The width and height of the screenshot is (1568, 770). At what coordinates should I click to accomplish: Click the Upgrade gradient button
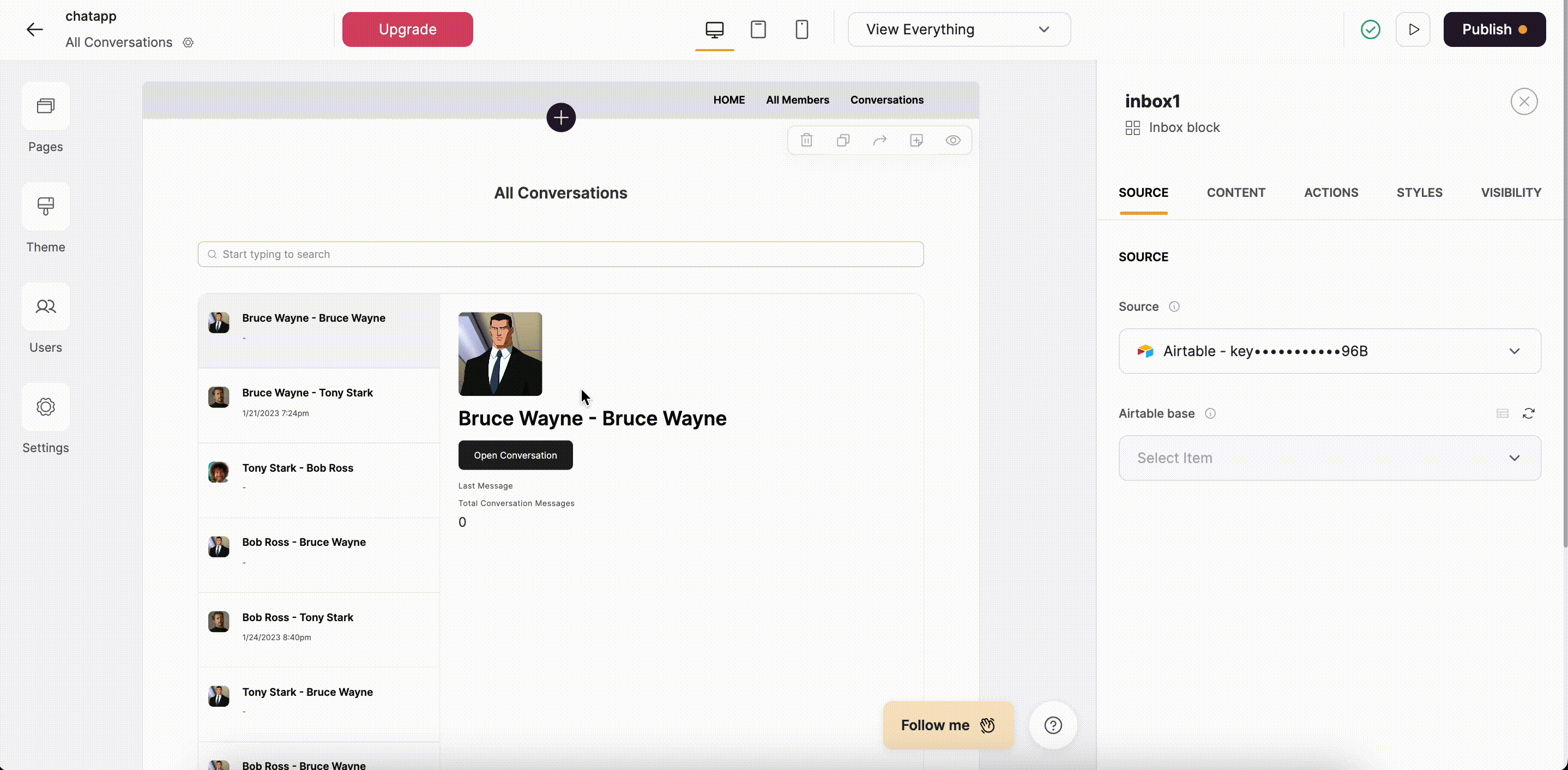[x=407, y=29]
